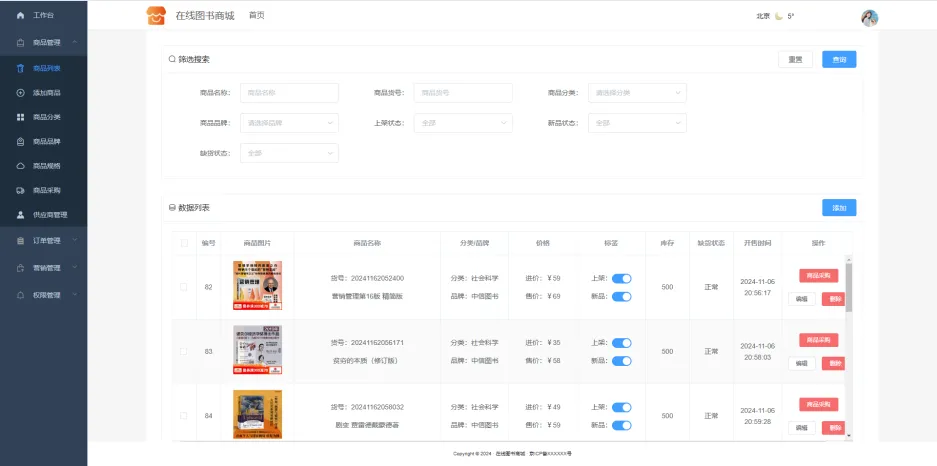Toggle 上架 switch for product 82

(621, 278)
